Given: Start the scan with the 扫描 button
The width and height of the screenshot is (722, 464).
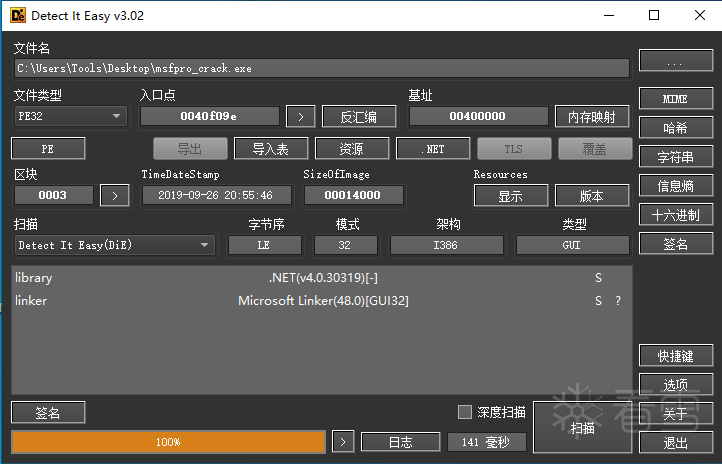Looking at the screenshot, I should [582, 428].
